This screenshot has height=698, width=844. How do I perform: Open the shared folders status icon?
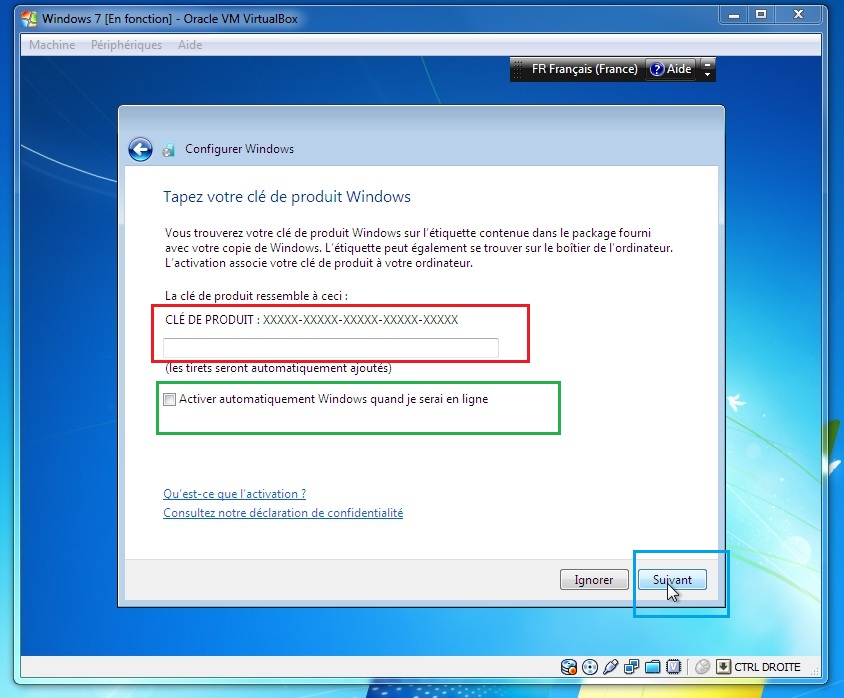click(653, 667)
